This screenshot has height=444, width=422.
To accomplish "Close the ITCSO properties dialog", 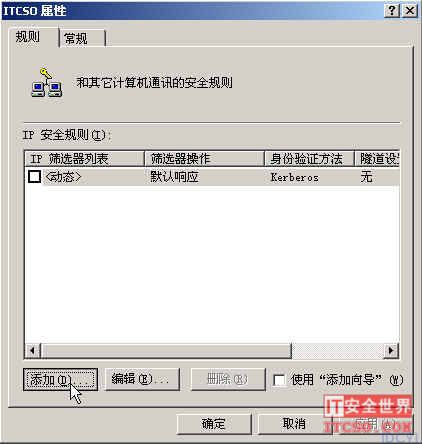I will click(410, 11).
